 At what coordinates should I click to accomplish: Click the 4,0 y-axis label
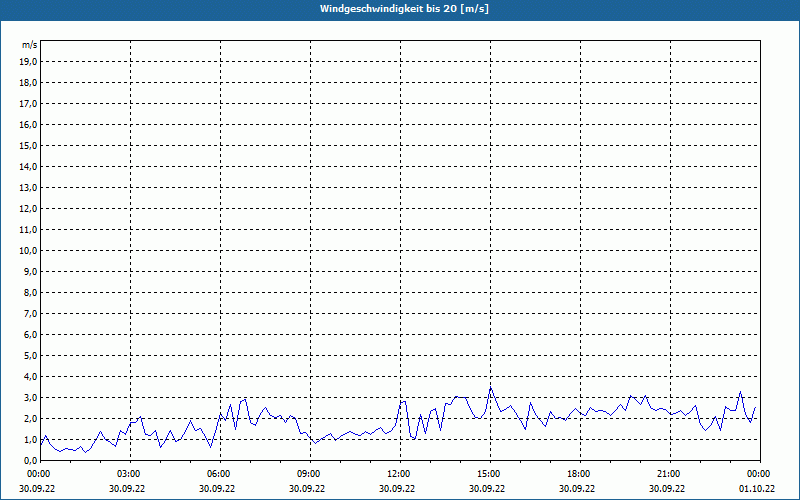coord(32,377)
